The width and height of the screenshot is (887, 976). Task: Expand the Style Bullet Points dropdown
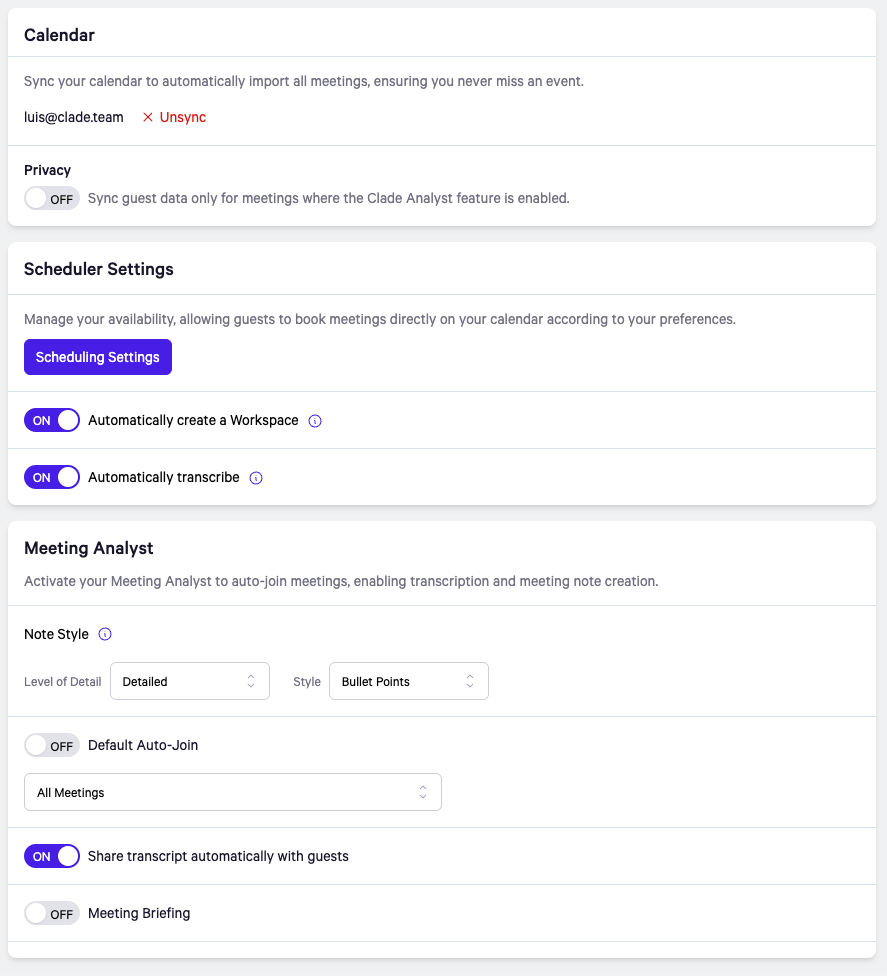click(408, 681)
